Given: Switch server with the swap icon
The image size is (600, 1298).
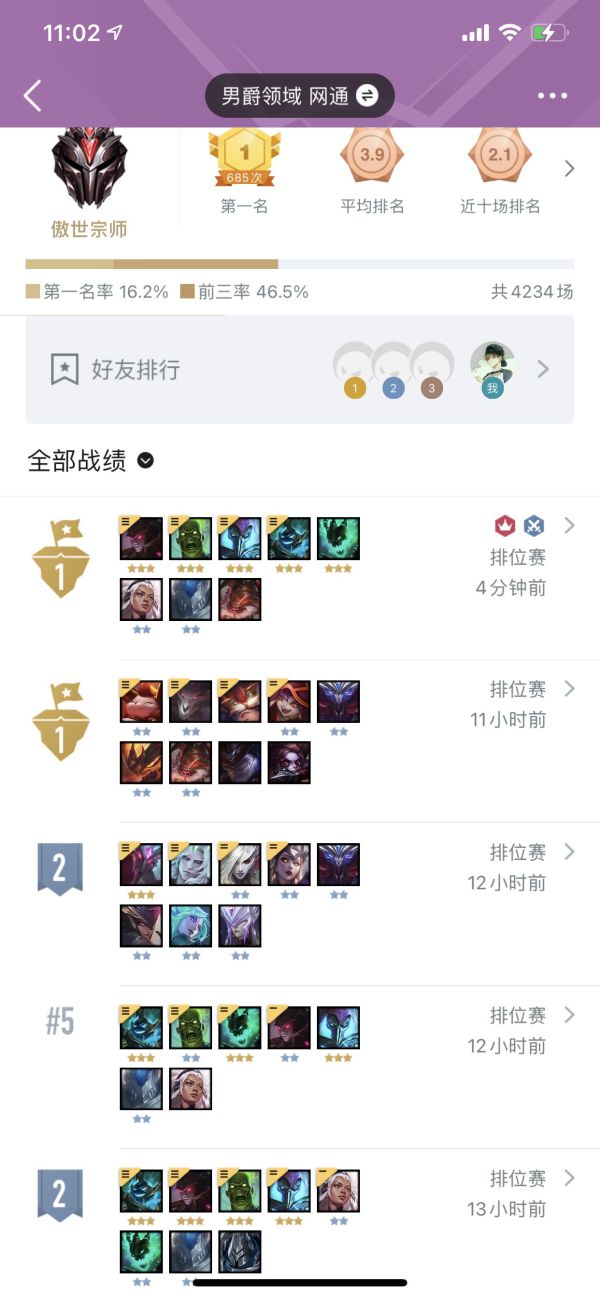Looking at the screenshot, I should pyautogui.click(x=367, y=96).
